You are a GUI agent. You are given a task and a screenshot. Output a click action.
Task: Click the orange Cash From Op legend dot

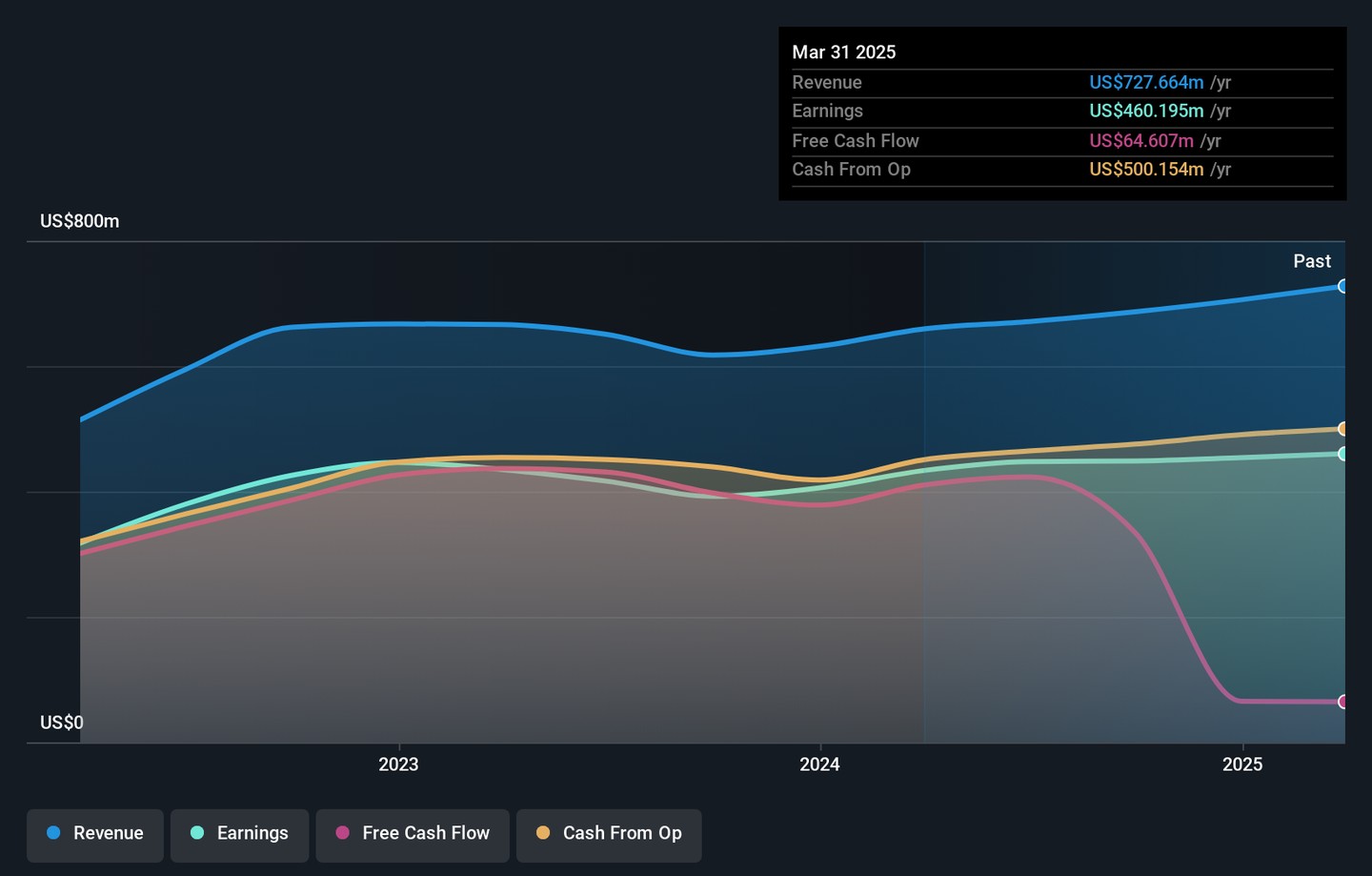[x=543, y=833]
